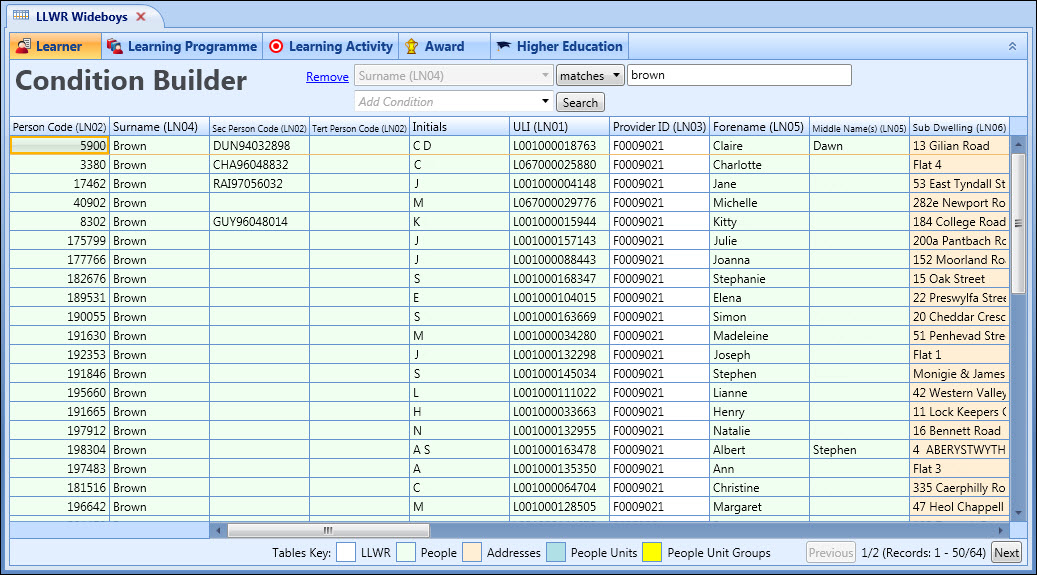Go to Next page of records
1037x575 pixels.
(x=1006, y=553)
